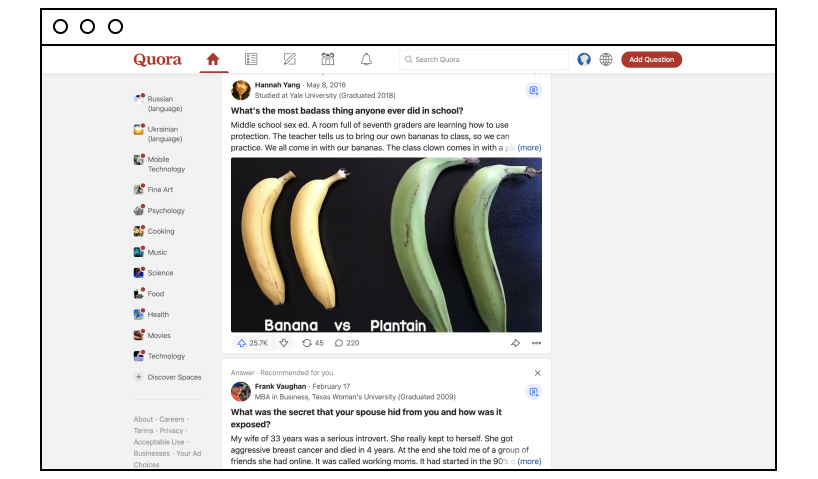Open the profile avatar menu

click(584, 59)
